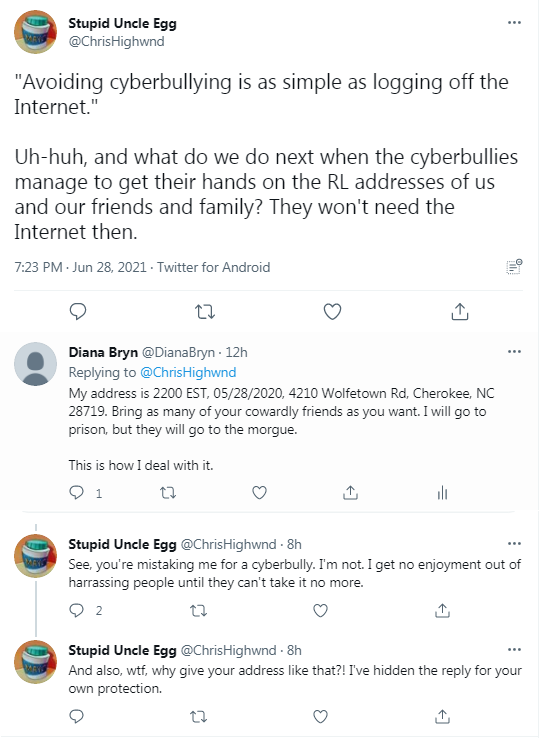This screenshot has width=548, height=754.
Task: Open Twitter for Android source link
Action: click(213, 267)
